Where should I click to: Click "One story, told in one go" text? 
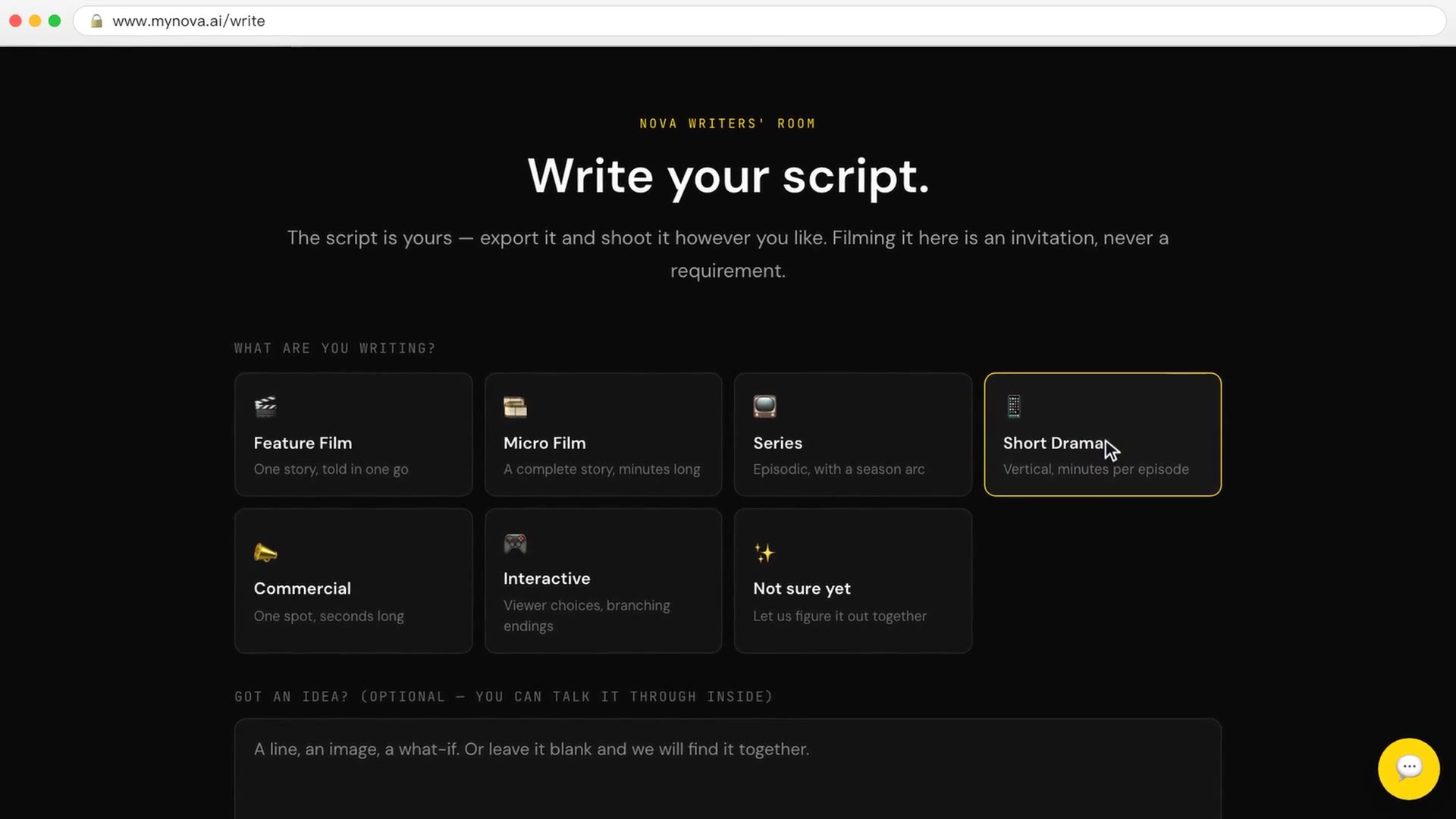point(331,469)
